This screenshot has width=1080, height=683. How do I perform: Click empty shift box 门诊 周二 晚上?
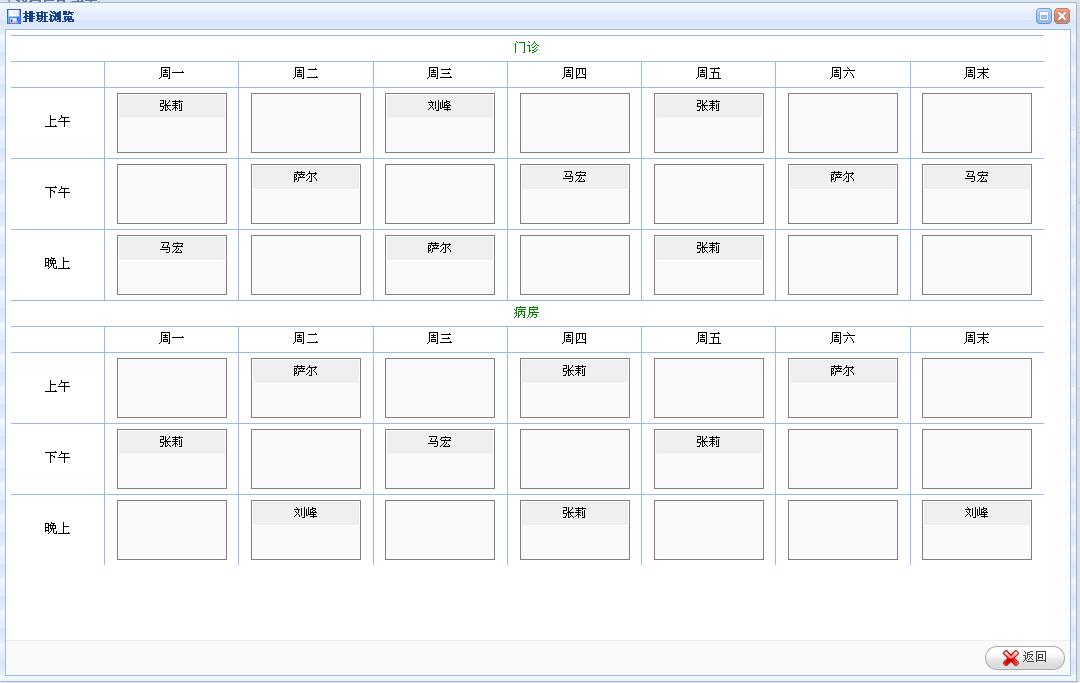coord(306,264)
